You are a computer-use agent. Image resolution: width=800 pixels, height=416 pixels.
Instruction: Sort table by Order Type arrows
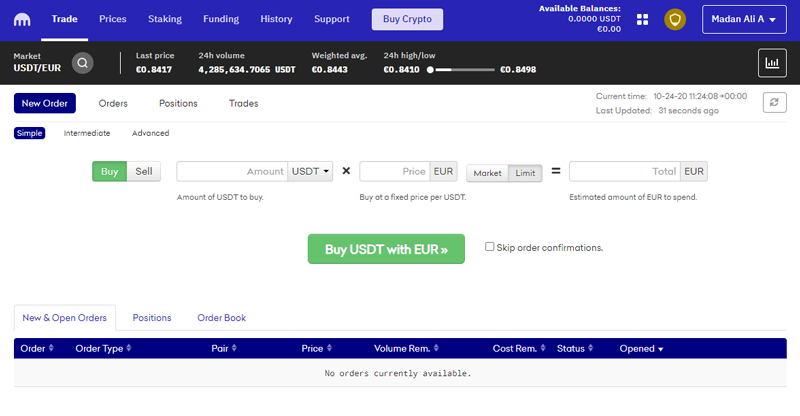pos(129,348)
